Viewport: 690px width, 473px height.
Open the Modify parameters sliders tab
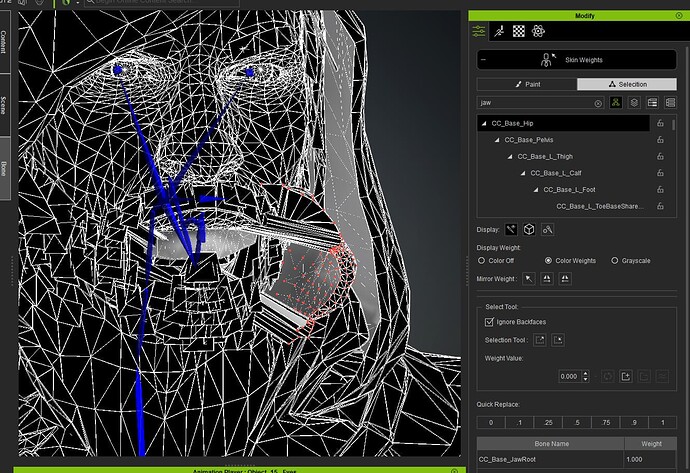tap(479, 31)
